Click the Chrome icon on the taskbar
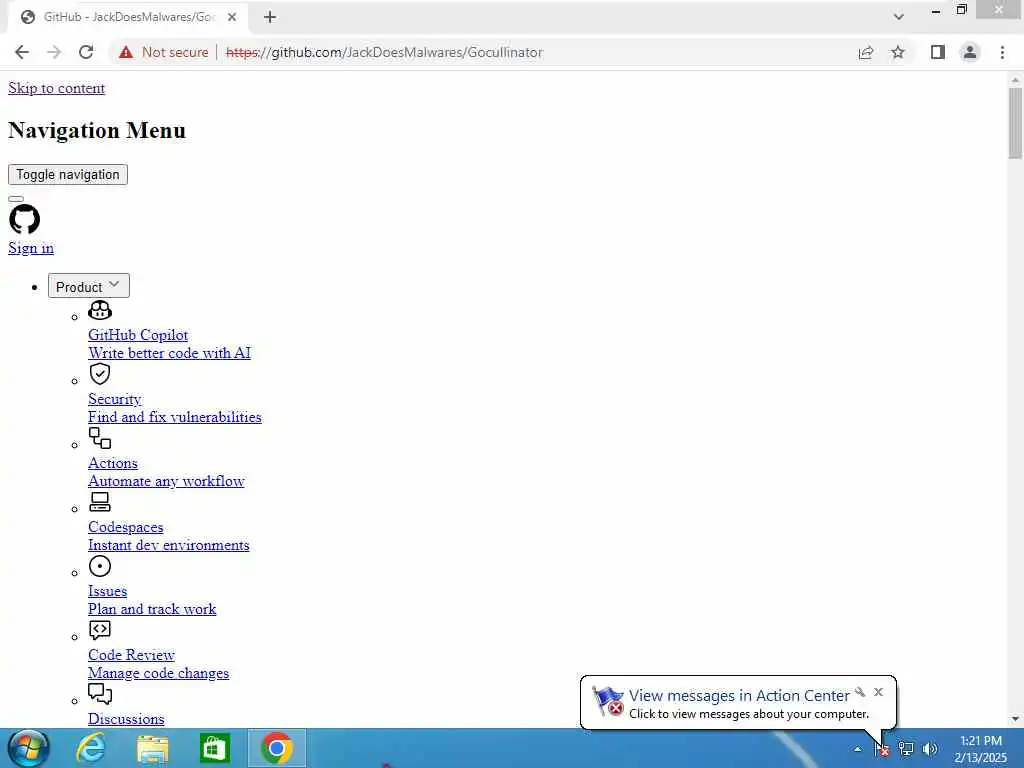The image size is (1024, 768). [x=277, y=748]
